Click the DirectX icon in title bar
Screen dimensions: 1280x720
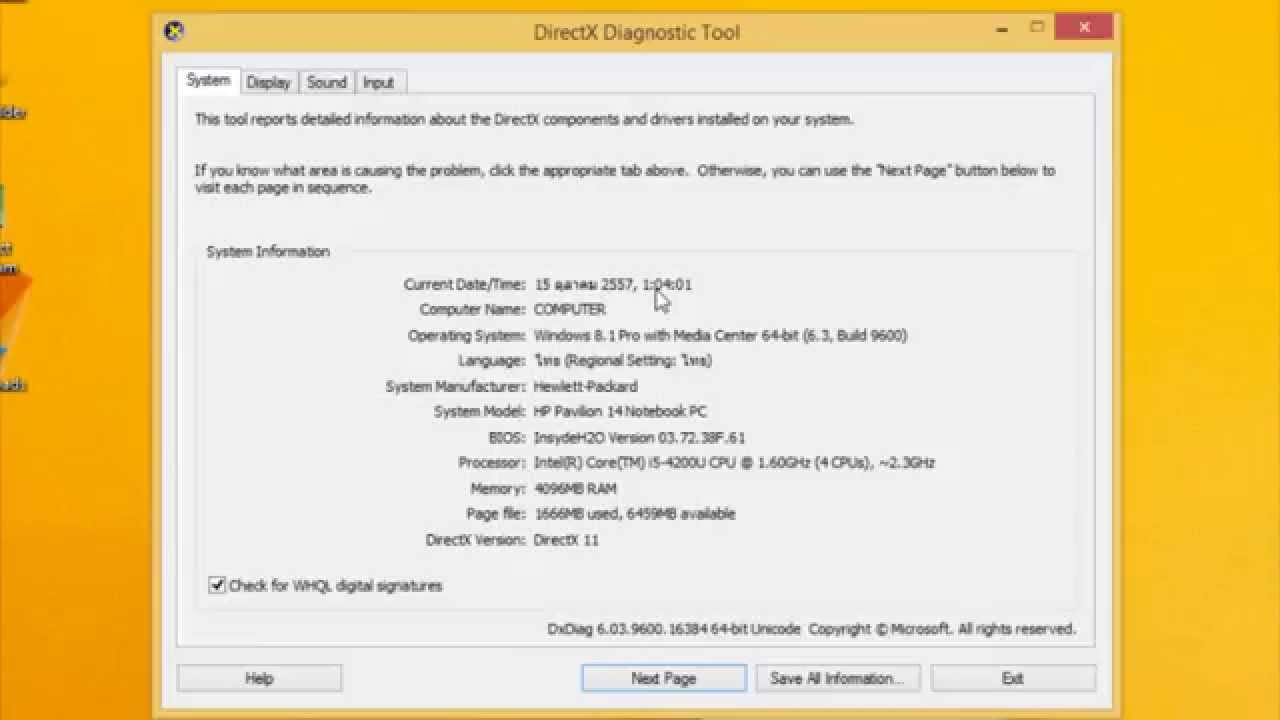coord(174,31)
